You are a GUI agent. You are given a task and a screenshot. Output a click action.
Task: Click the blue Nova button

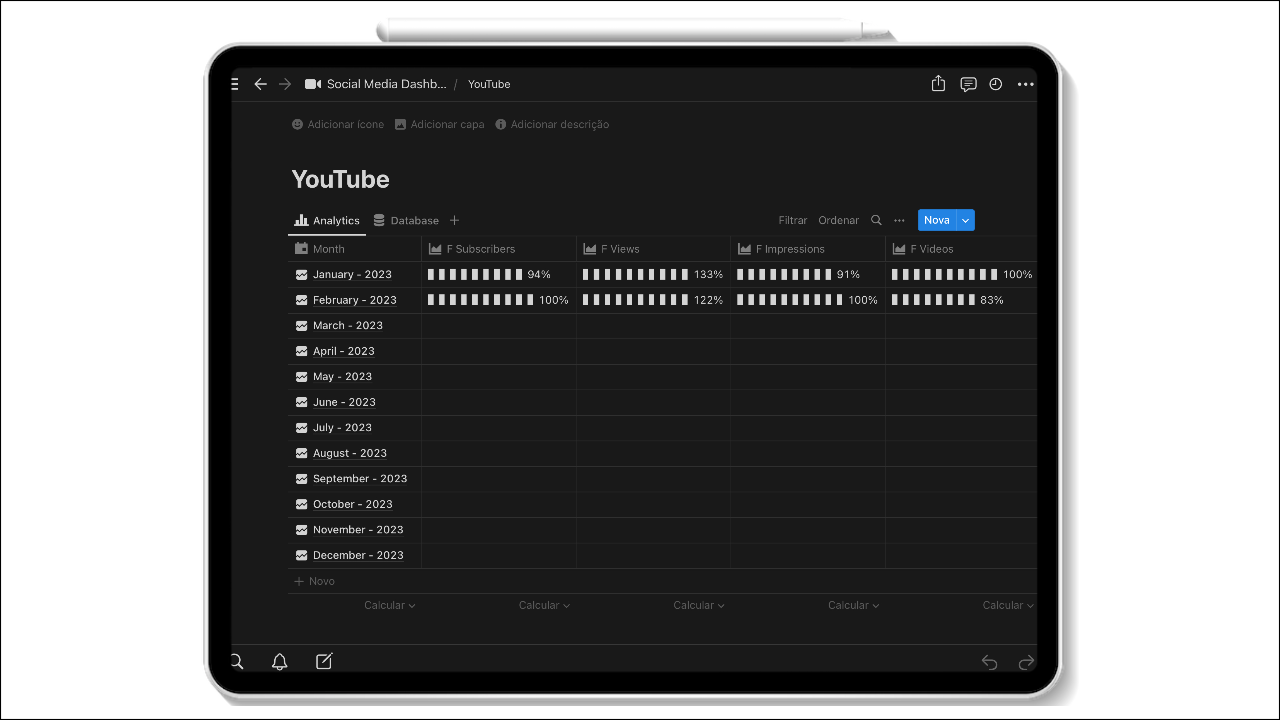click(937, 220)
